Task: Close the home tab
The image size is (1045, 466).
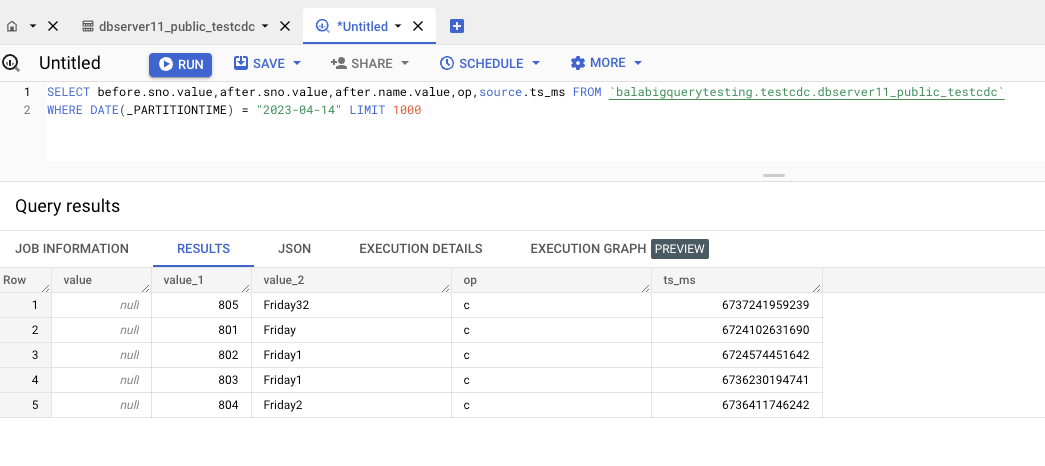Action: pos(53,27)
